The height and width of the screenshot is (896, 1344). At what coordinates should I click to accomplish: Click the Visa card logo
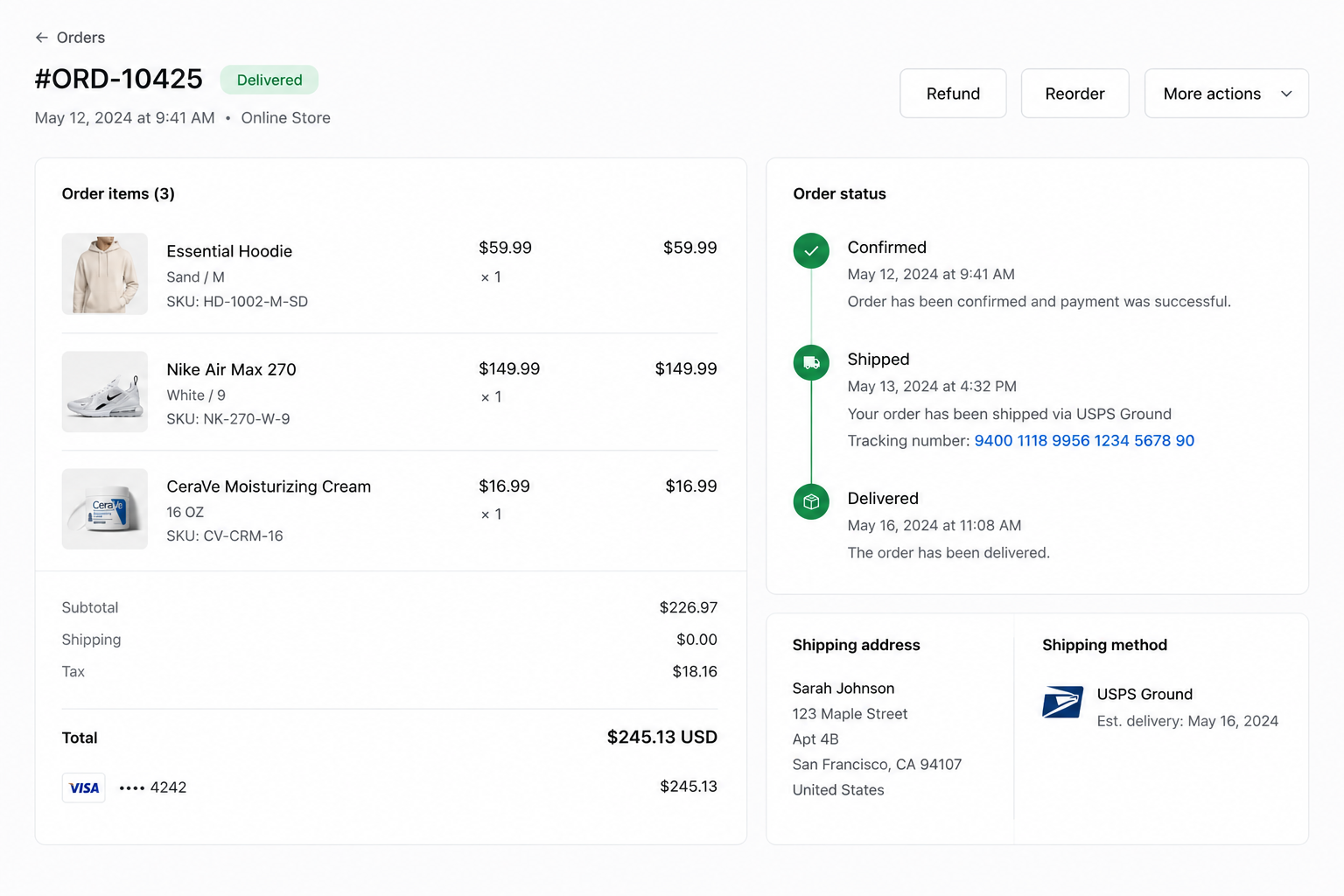click(x=84, y=787)
